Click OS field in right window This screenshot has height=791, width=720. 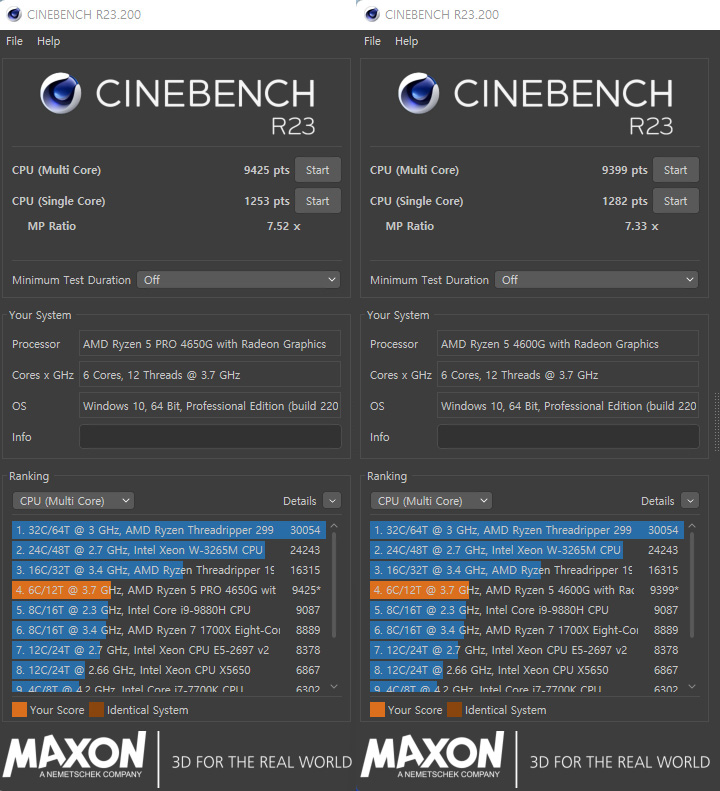coord(568,406)
